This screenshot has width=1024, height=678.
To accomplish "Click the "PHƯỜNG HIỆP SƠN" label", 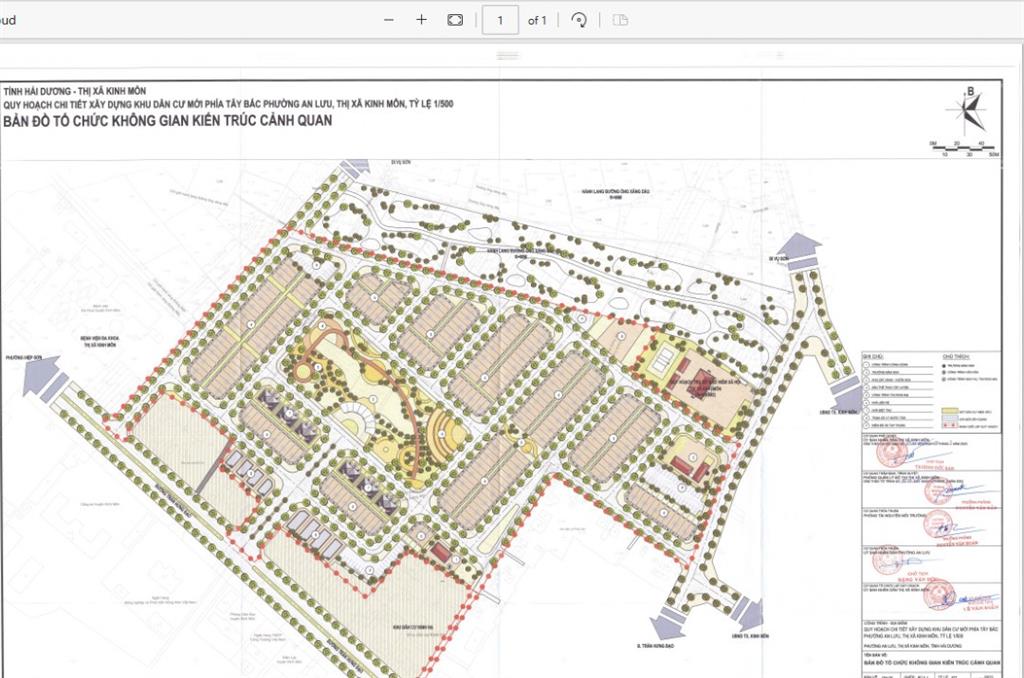I will tap(24, 358).
